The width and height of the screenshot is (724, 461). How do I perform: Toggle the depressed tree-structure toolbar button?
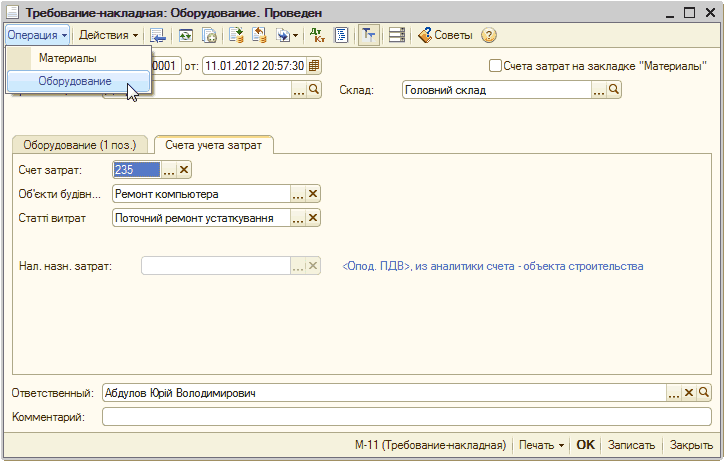tap(369, 35)
